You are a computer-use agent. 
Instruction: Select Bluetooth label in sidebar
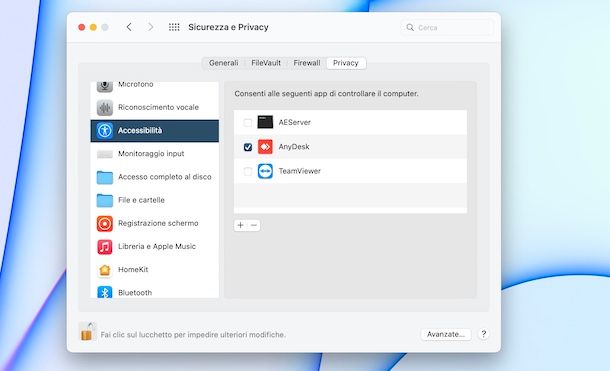[135, 293]
